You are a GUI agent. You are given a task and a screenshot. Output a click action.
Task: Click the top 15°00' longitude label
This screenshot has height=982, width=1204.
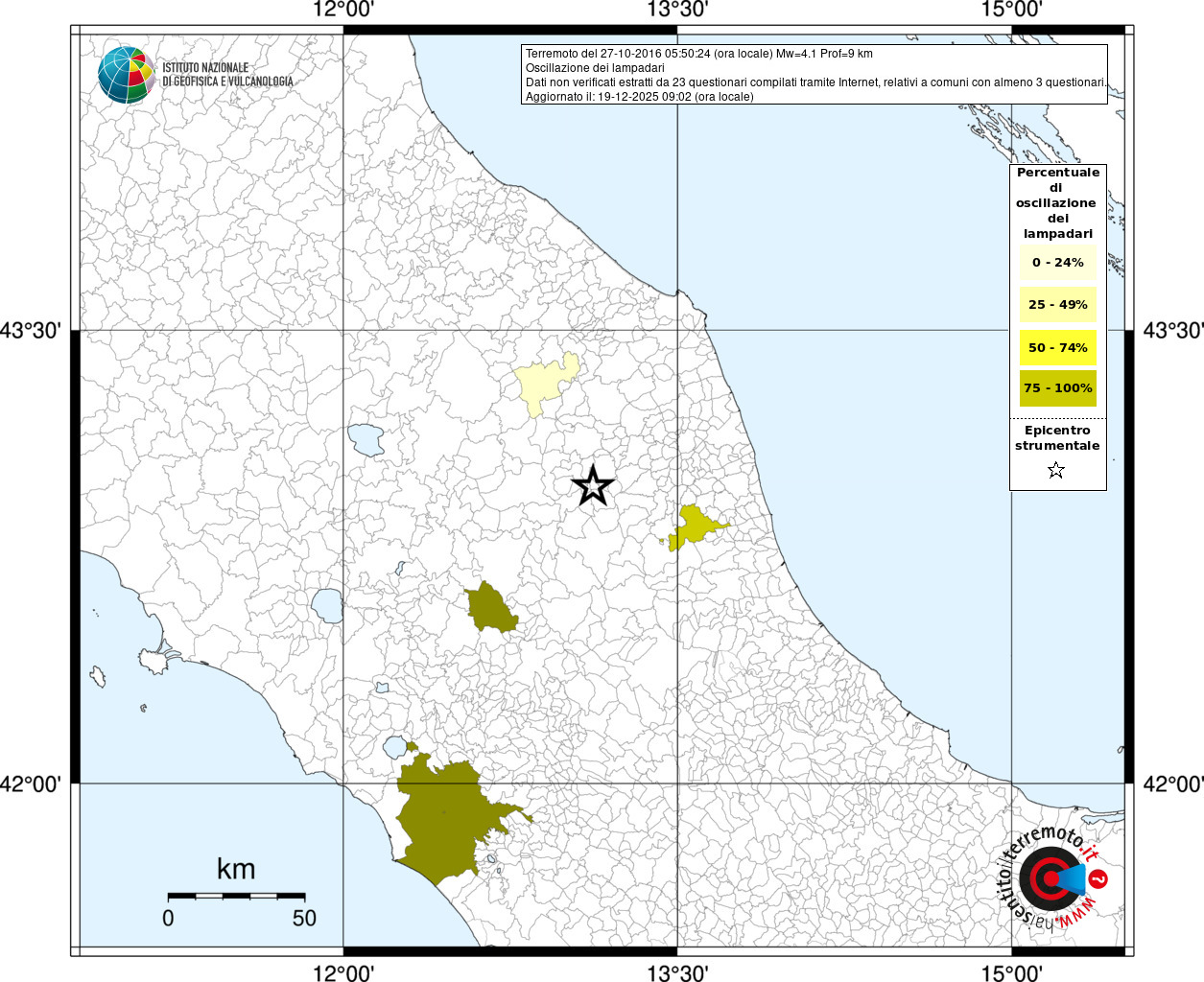coord(1011,10)
